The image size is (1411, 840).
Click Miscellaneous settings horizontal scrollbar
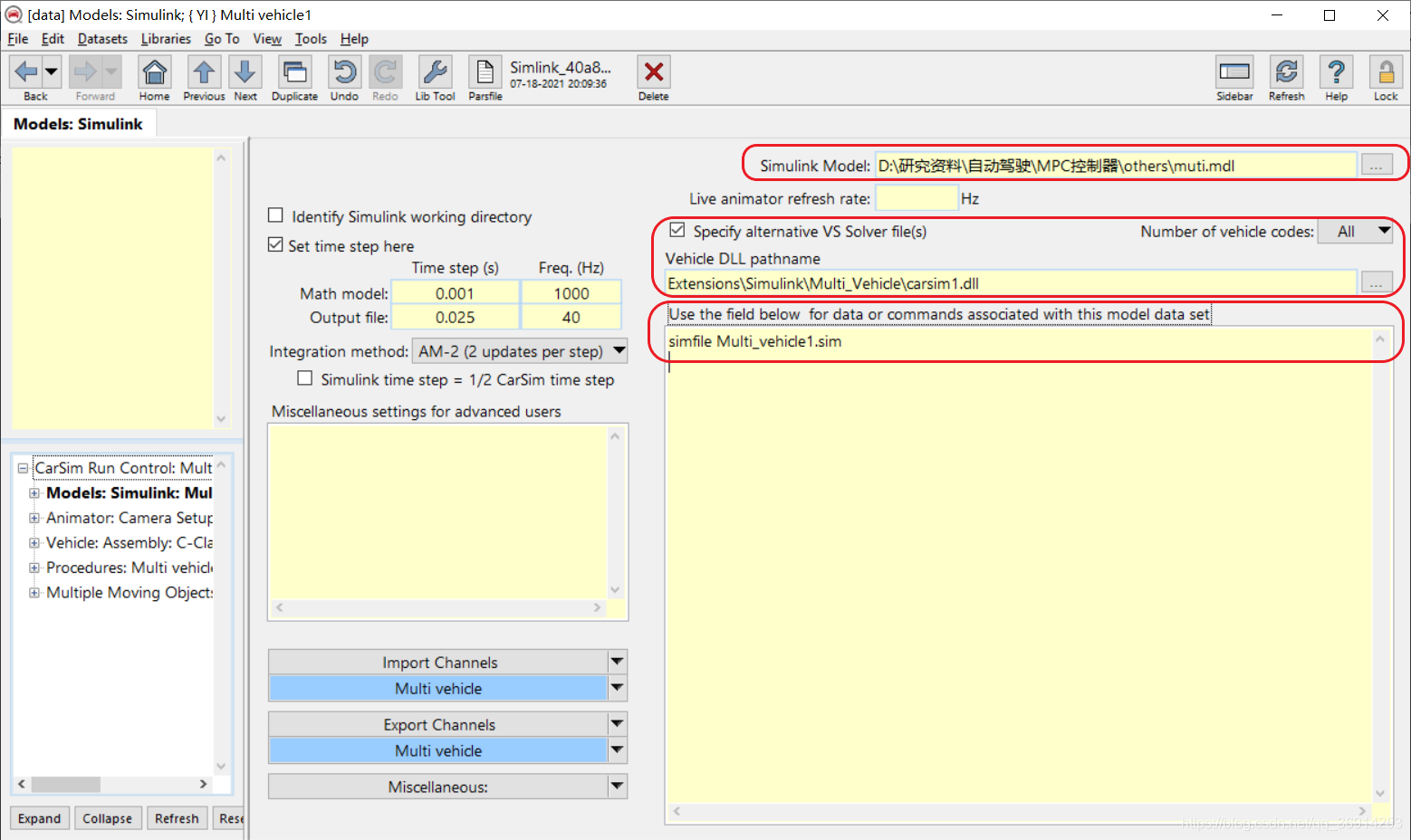coord(438,607)
